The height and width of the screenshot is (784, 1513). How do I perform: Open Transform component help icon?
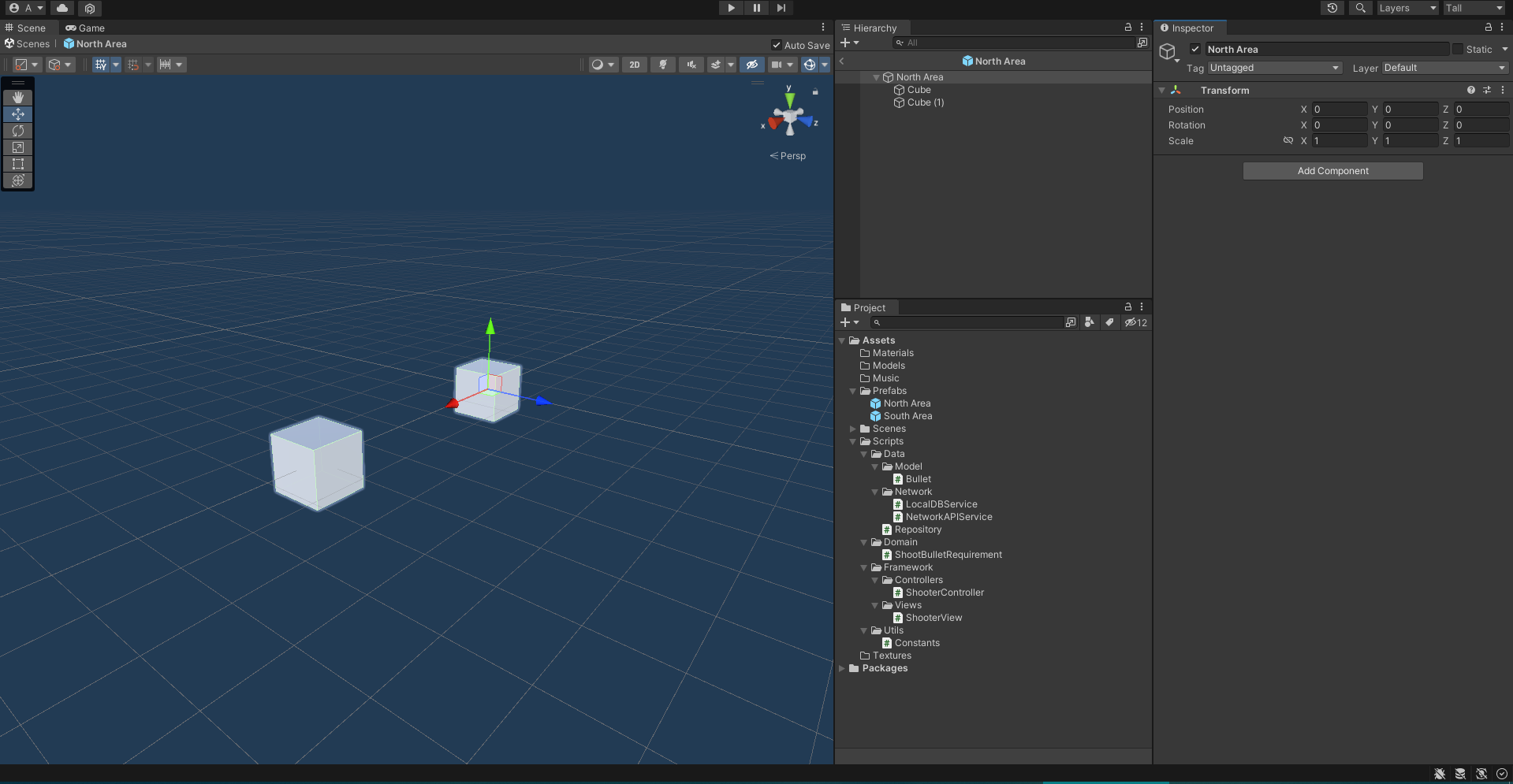[1471, 90]
